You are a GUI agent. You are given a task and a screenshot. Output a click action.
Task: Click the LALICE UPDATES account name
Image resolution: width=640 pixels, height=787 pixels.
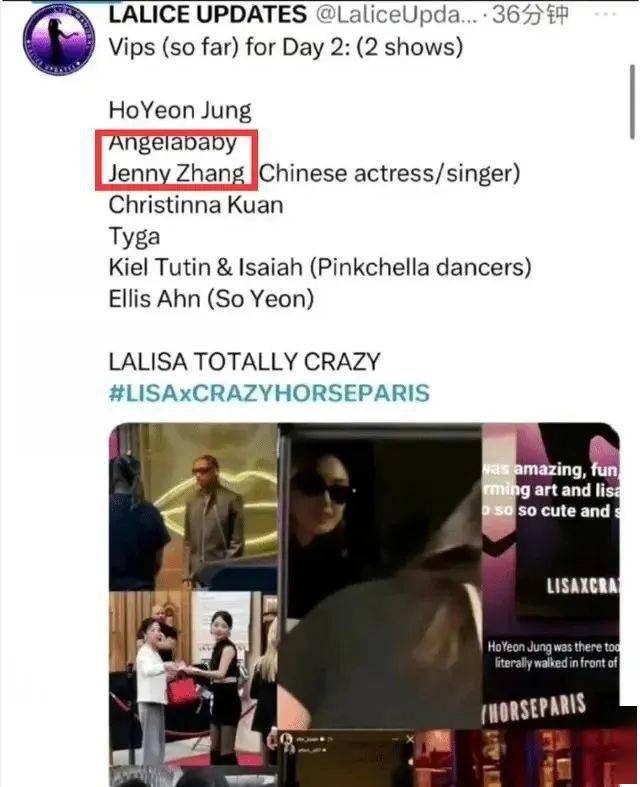(x=207, y=15)
